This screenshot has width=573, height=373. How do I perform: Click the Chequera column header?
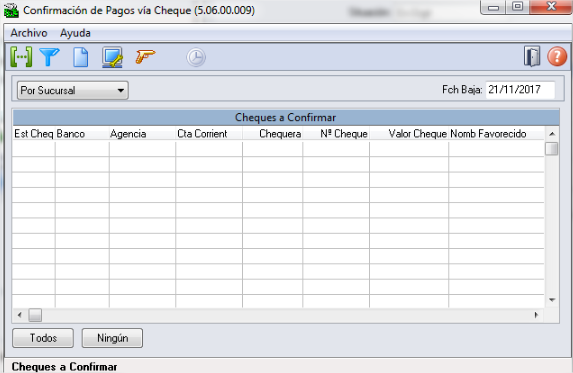pyautogui.click(x=272, y=134)
